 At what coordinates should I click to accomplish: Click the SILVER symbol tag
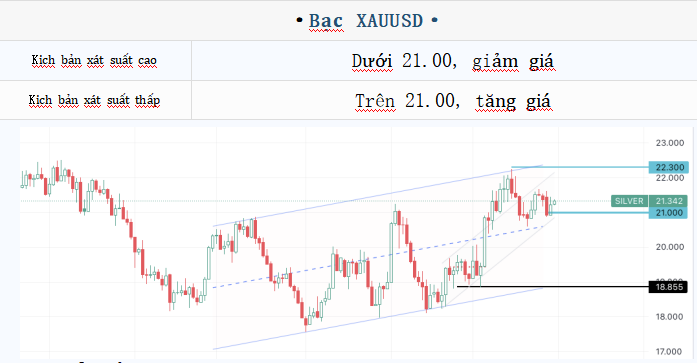coord(629,201)
